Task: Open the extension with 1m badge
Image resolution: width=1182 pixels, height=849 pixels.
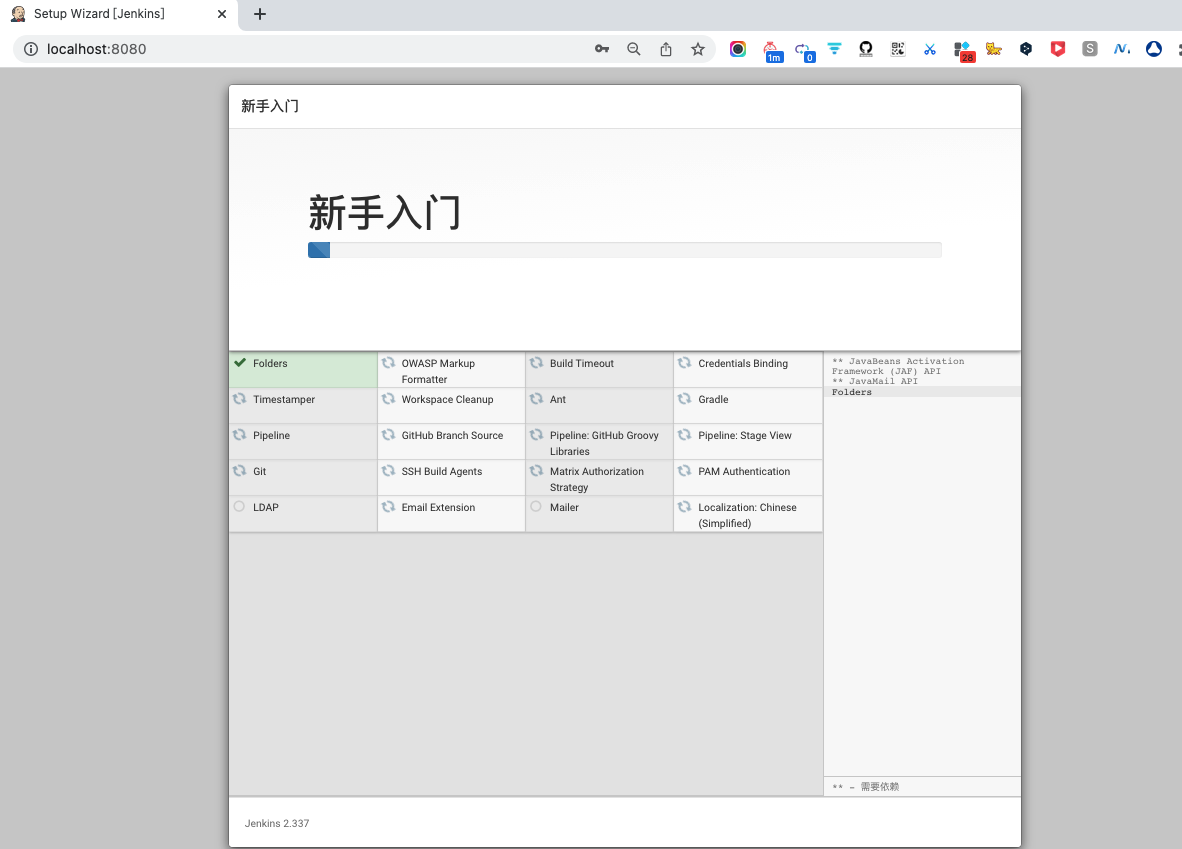Action: (x=772, y=51)
